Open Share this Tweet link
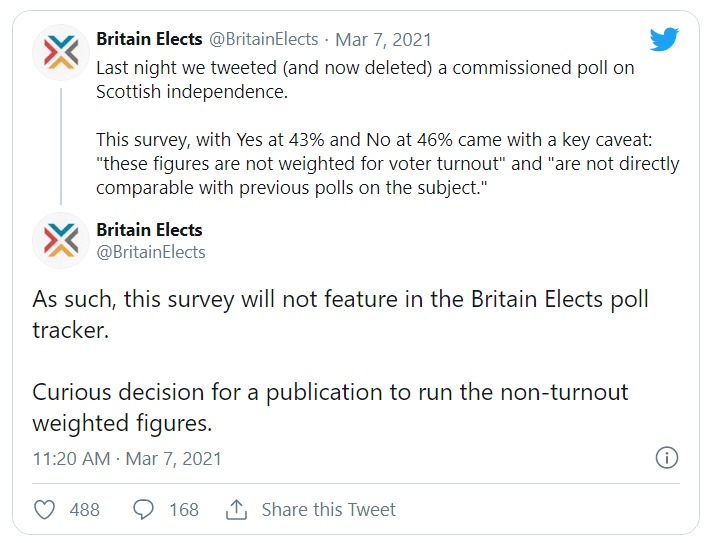 click(x=328, y=510)
